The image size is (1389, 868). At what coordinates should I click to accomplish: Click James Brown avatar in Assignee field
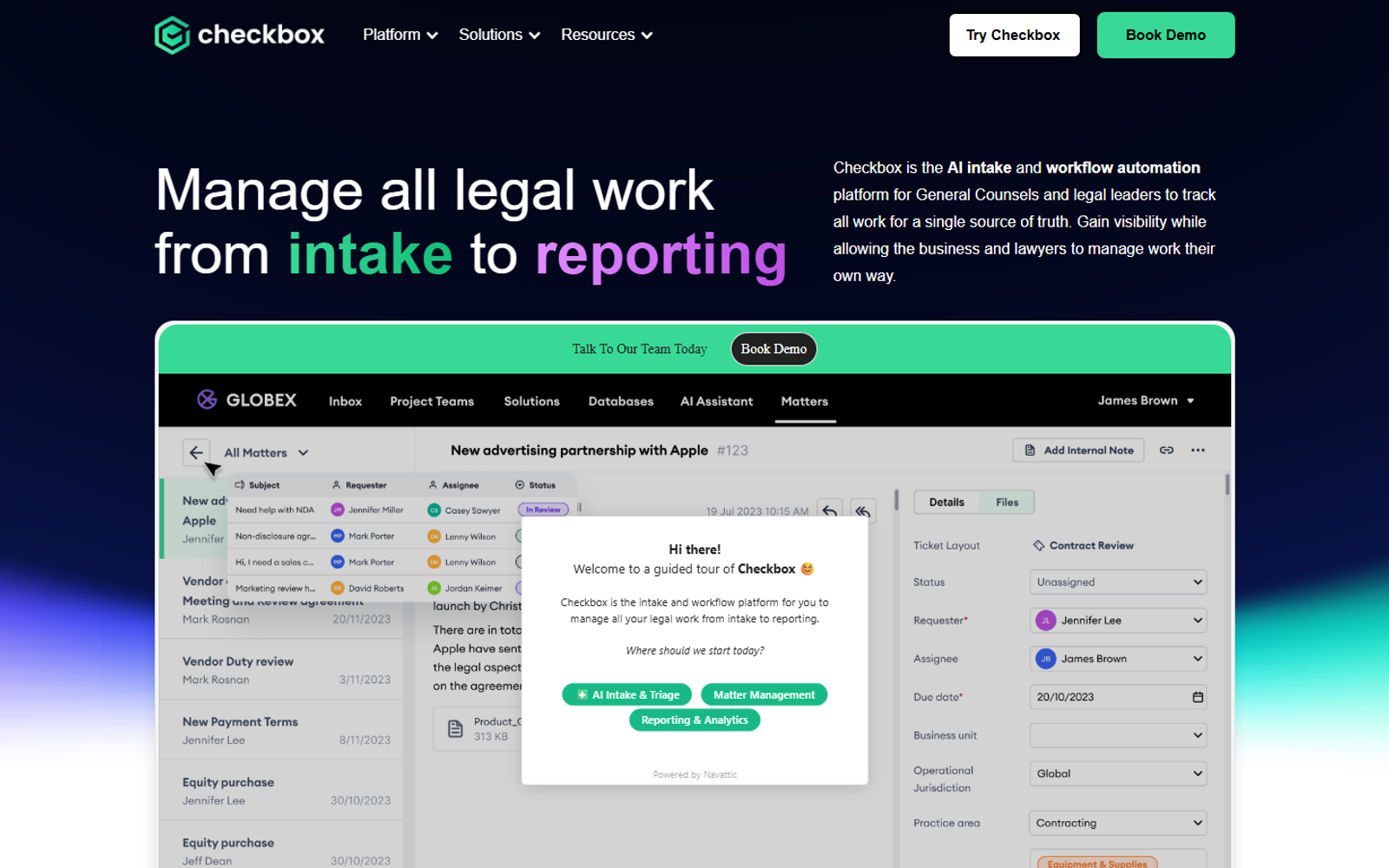1046,659
